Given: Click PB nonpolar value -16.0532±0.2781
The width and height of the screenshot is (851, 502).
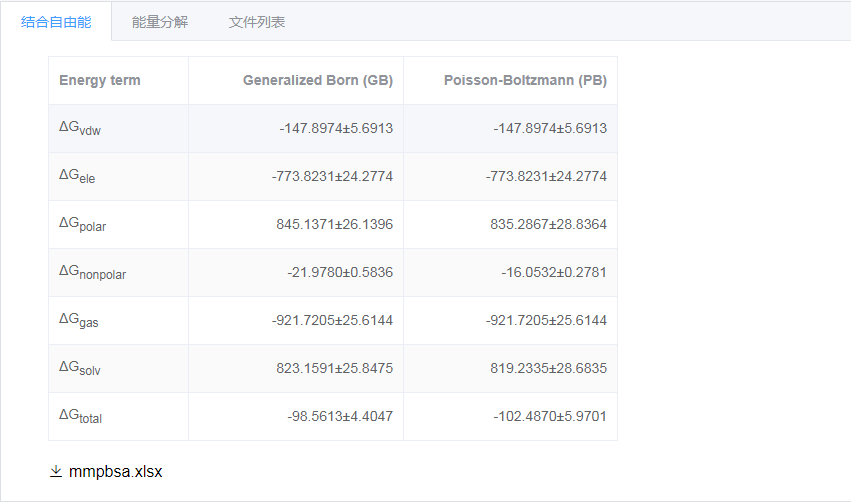Looking at the screenshot, I should point(554,272).
